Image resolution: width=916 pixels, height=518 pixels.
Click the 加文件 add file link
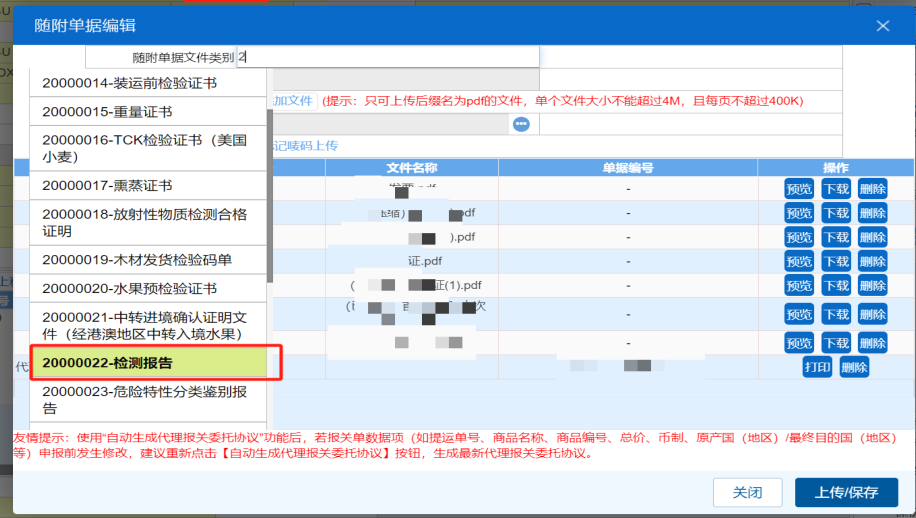[294, 101]
